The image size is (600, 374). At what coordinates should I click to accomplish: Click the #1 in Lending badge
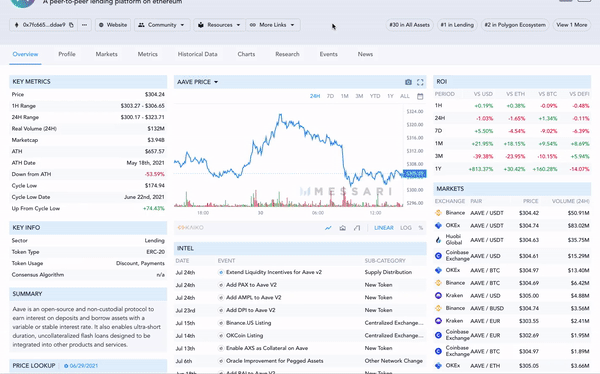pos(457,25)
